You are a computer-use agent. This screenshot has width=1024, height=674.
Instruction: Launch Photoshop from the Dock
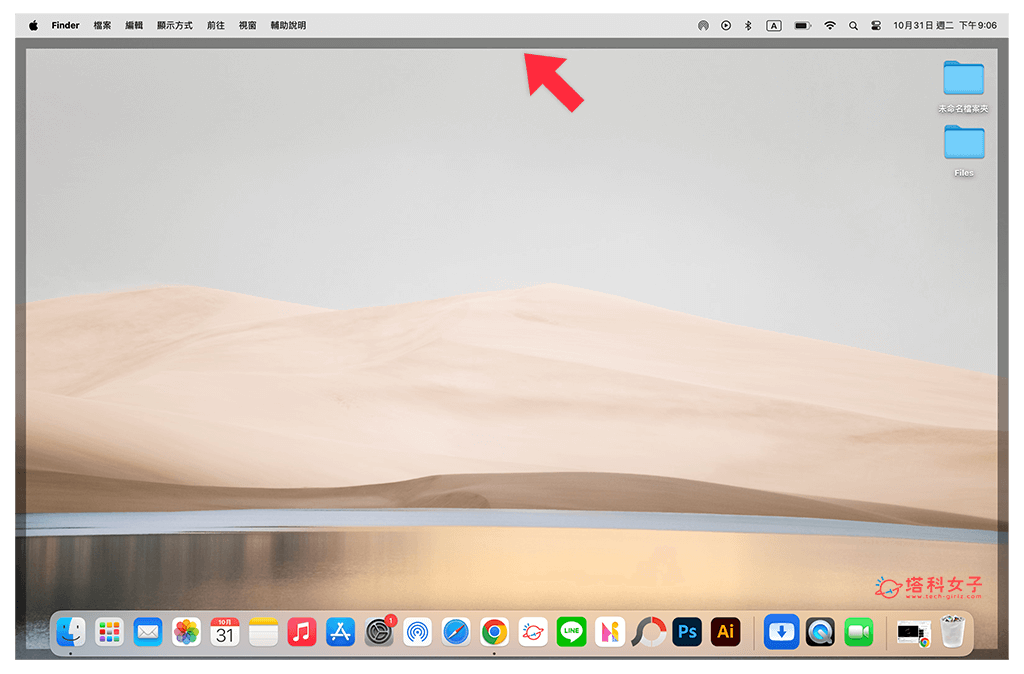[x=687, y=632]
